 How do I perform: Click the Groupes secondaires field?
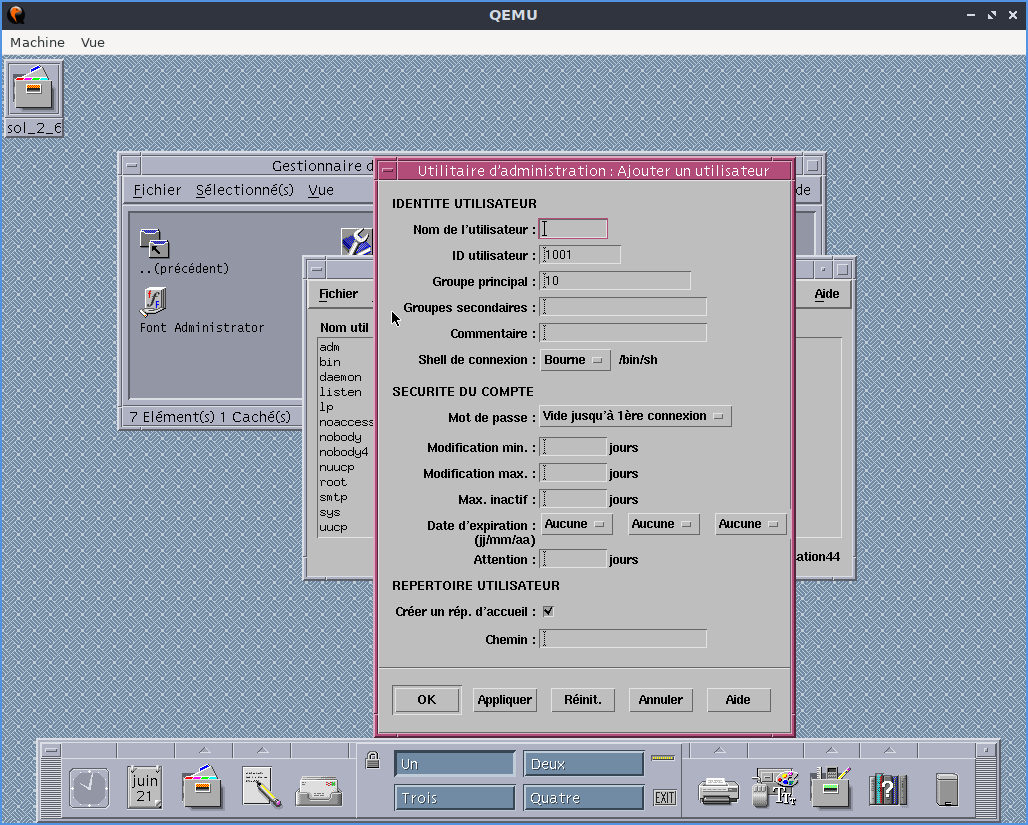click(x=623, y=307)
